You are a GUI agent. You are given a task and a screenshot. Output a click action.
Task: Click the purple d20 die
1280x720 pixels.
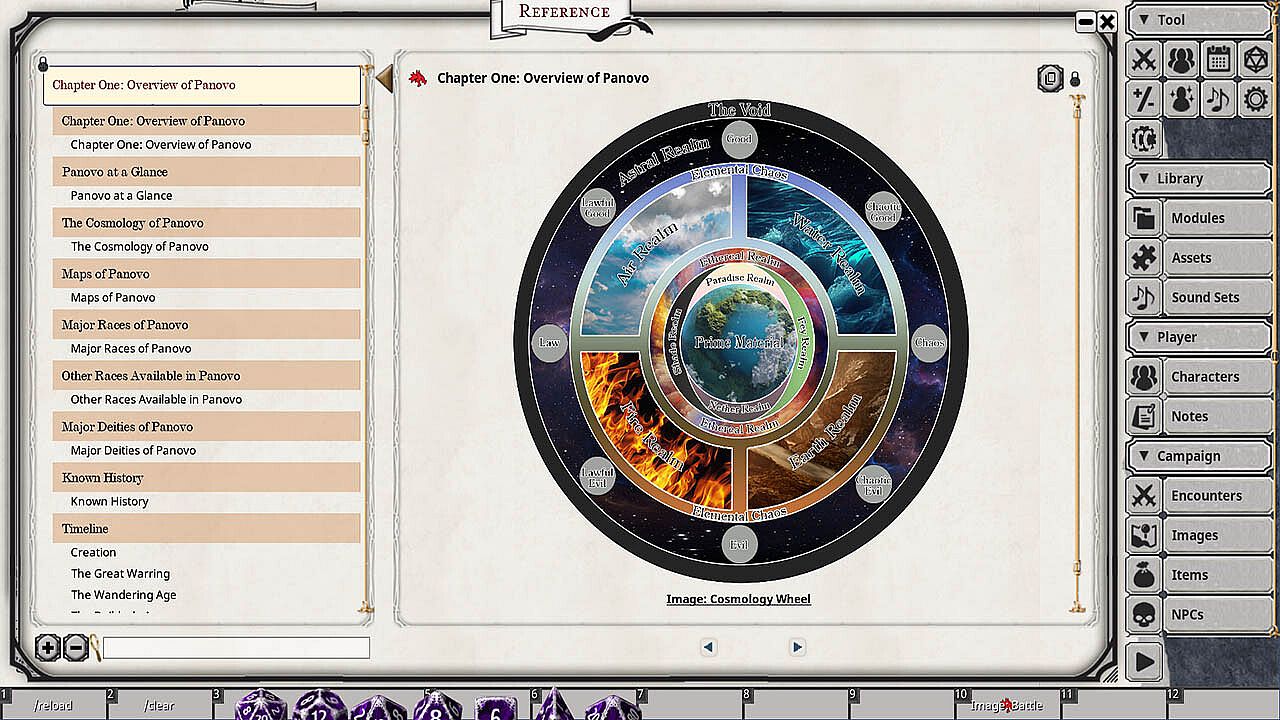coord(261,704)
